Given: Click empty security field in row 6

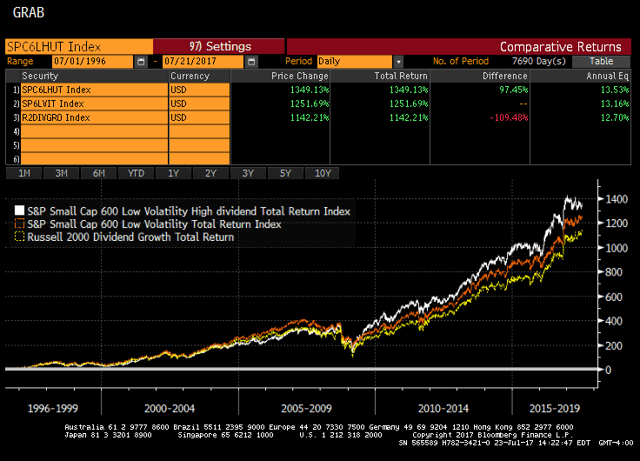Looking at the screenshot, I should (x=94, y=158).
